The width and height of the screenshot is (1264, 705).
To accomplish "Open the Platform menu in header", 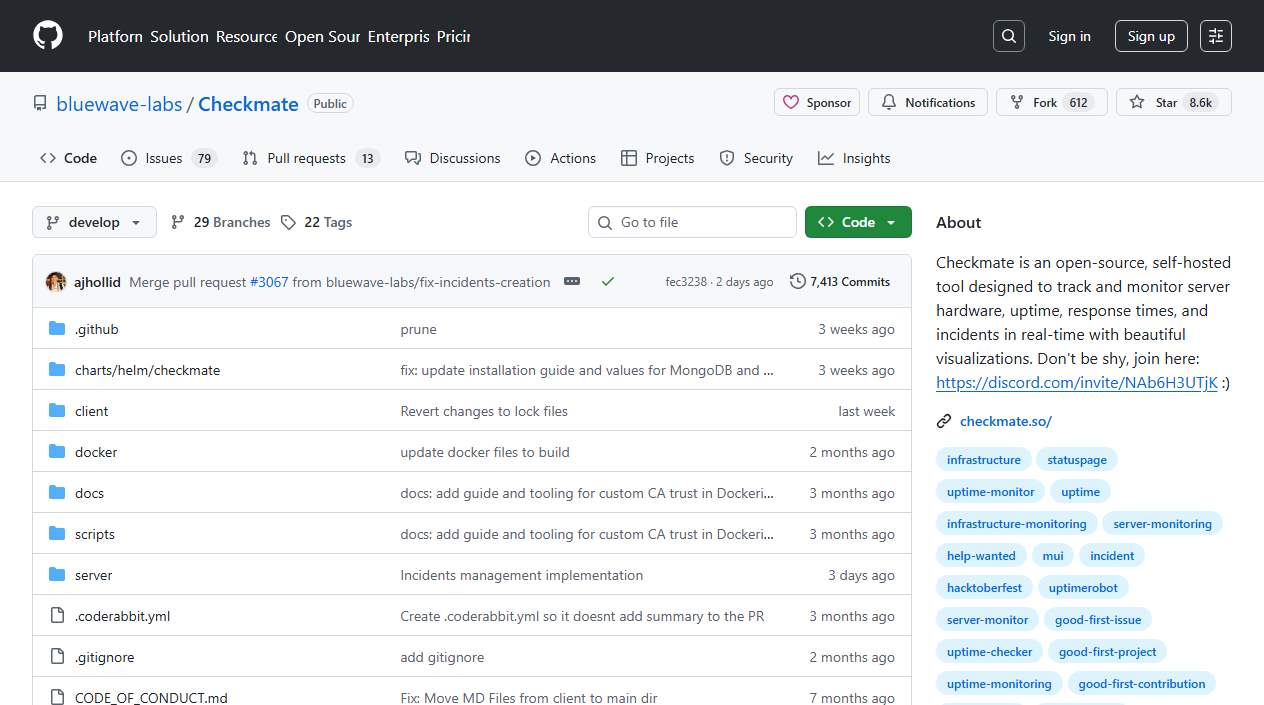I will pyautogui.click(x=115, y=36).
